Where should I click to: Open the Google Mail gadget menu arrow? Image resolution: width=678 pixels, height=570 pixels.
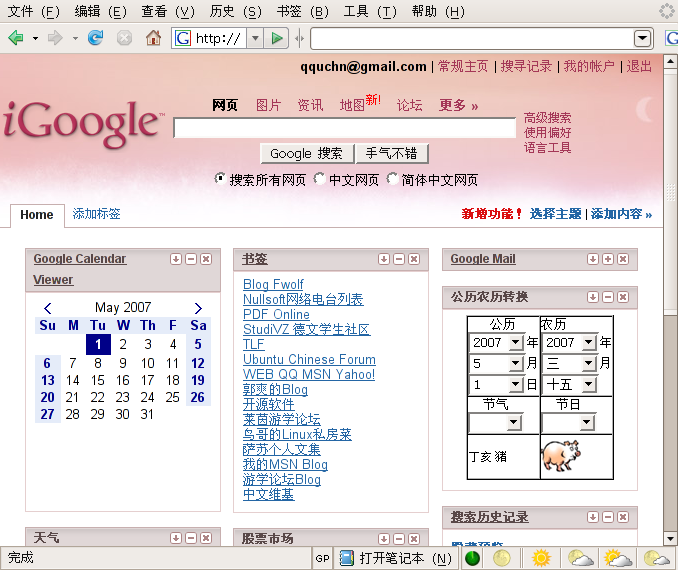(593, 259)
